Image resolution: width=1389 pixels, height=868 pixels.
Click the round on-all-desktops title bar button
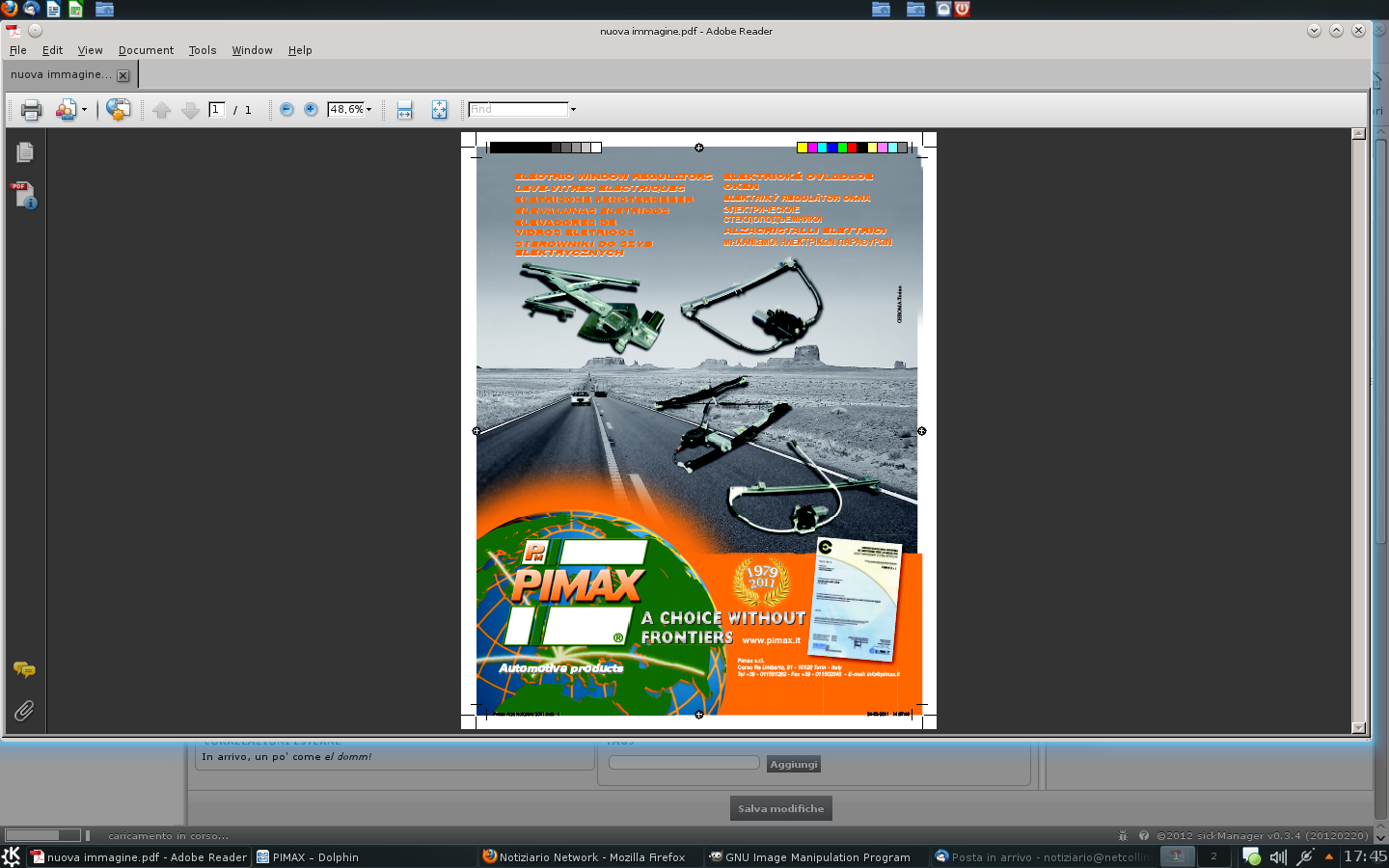35,30
